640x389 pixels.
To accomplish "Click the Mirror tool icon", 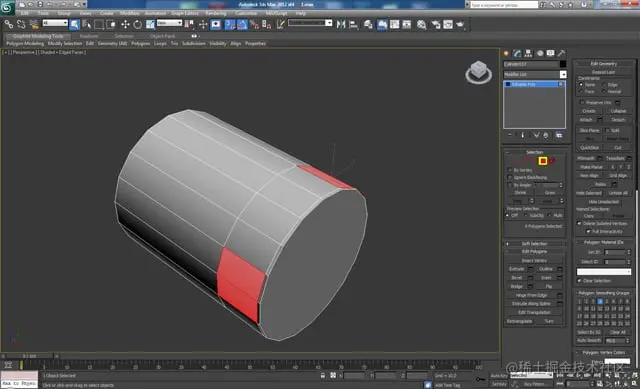I will tap(341, 24).
